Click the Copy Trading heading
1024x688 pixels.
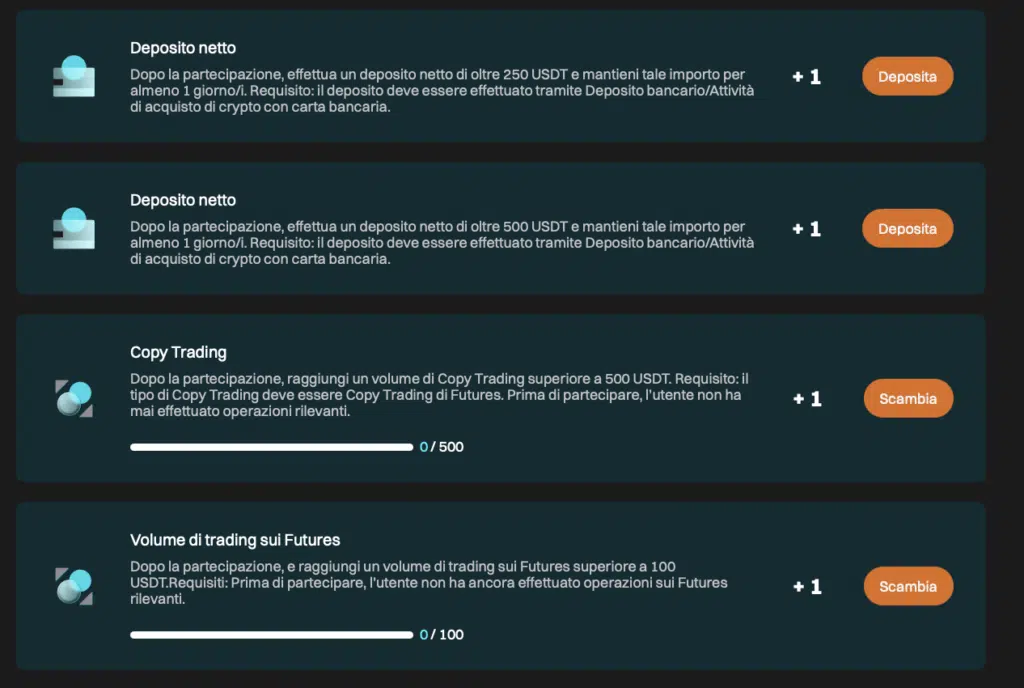point(178,352)
